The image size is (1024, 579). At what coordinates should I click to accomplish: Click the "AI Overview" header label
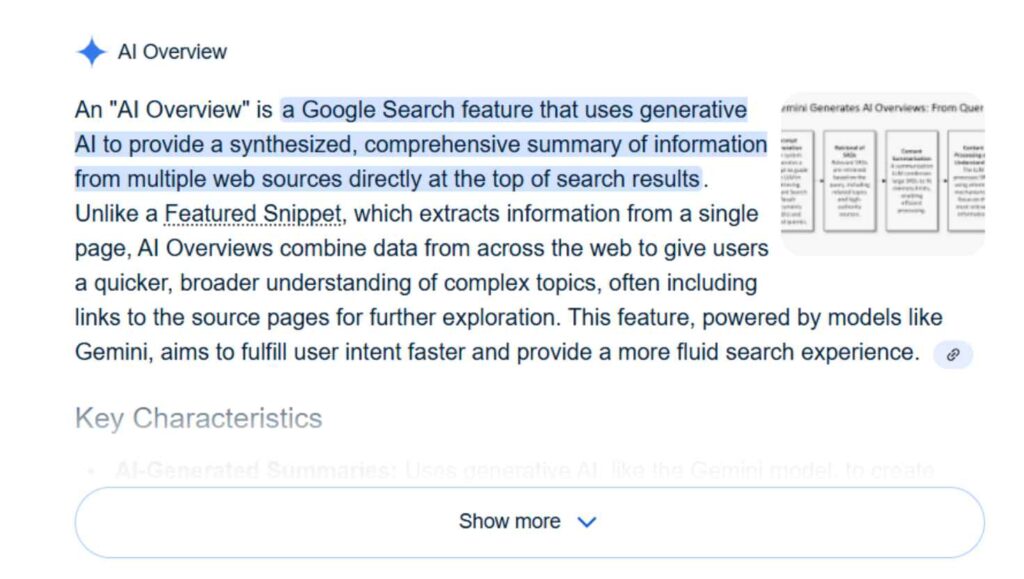(172, 52)
